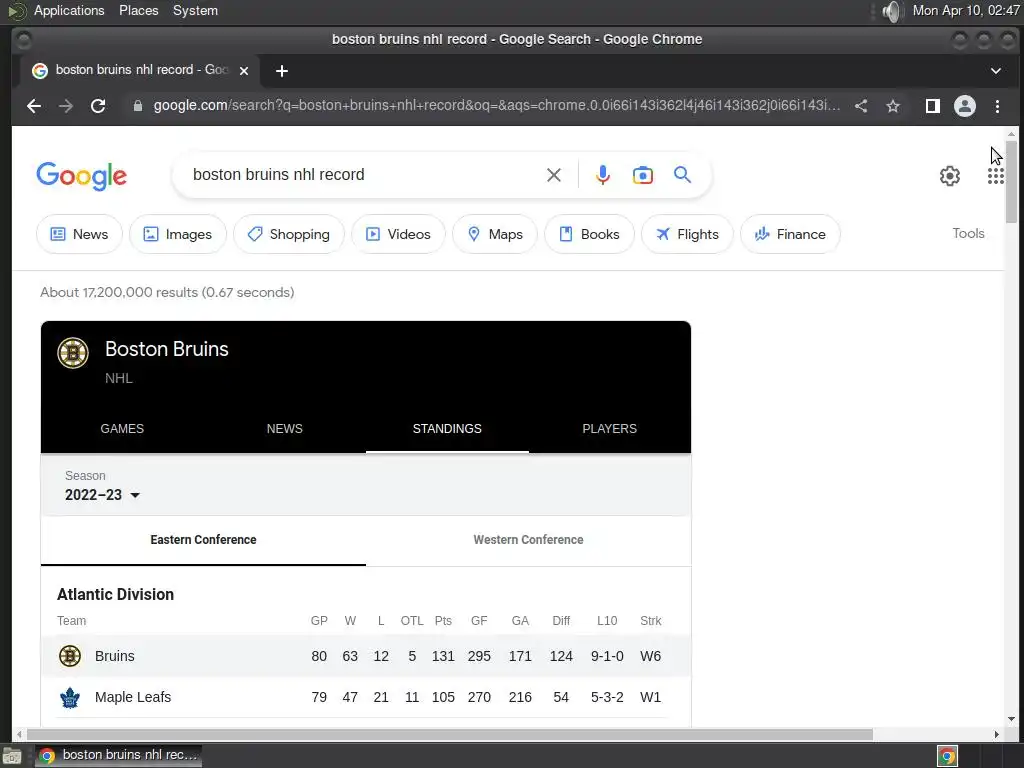The height and width of the screenshot is (768, 1024).
Task: Filter results by News
Action: click(x=79, y=234)
